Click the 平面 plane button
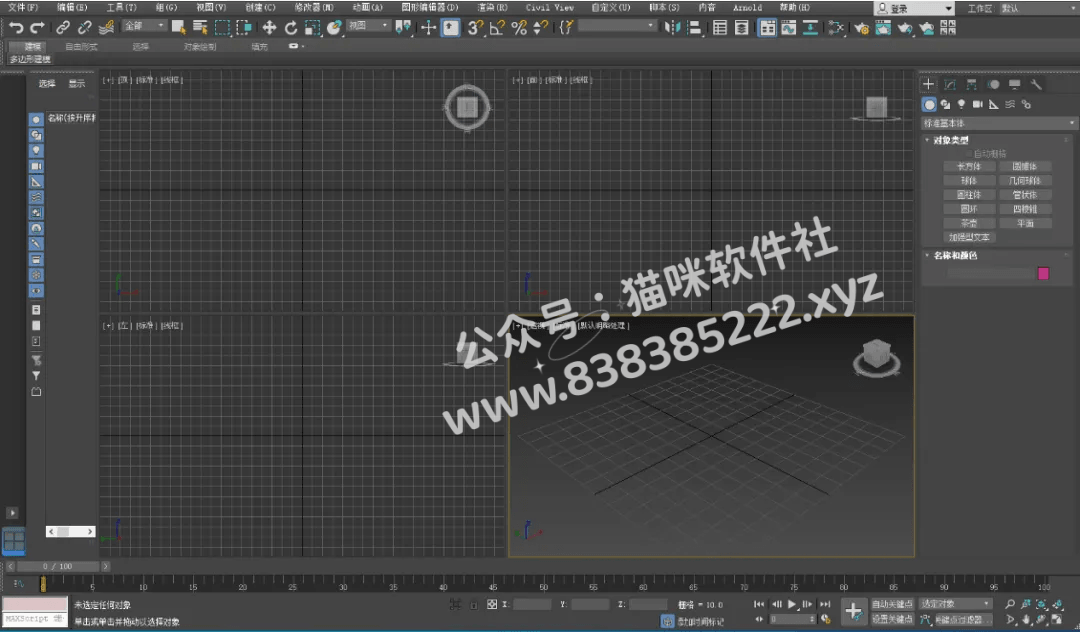 pyautogui.click(x=1025, y=223)
